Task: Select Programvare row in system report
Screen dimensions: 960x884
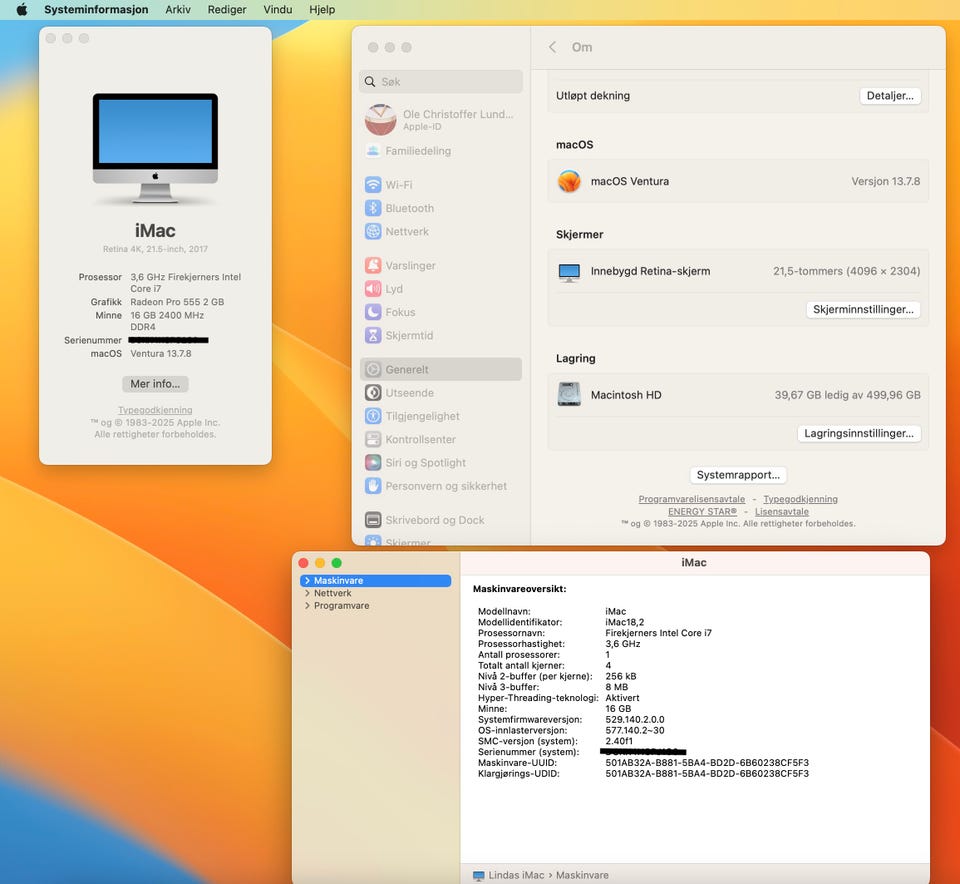Action: click(376, 605)
